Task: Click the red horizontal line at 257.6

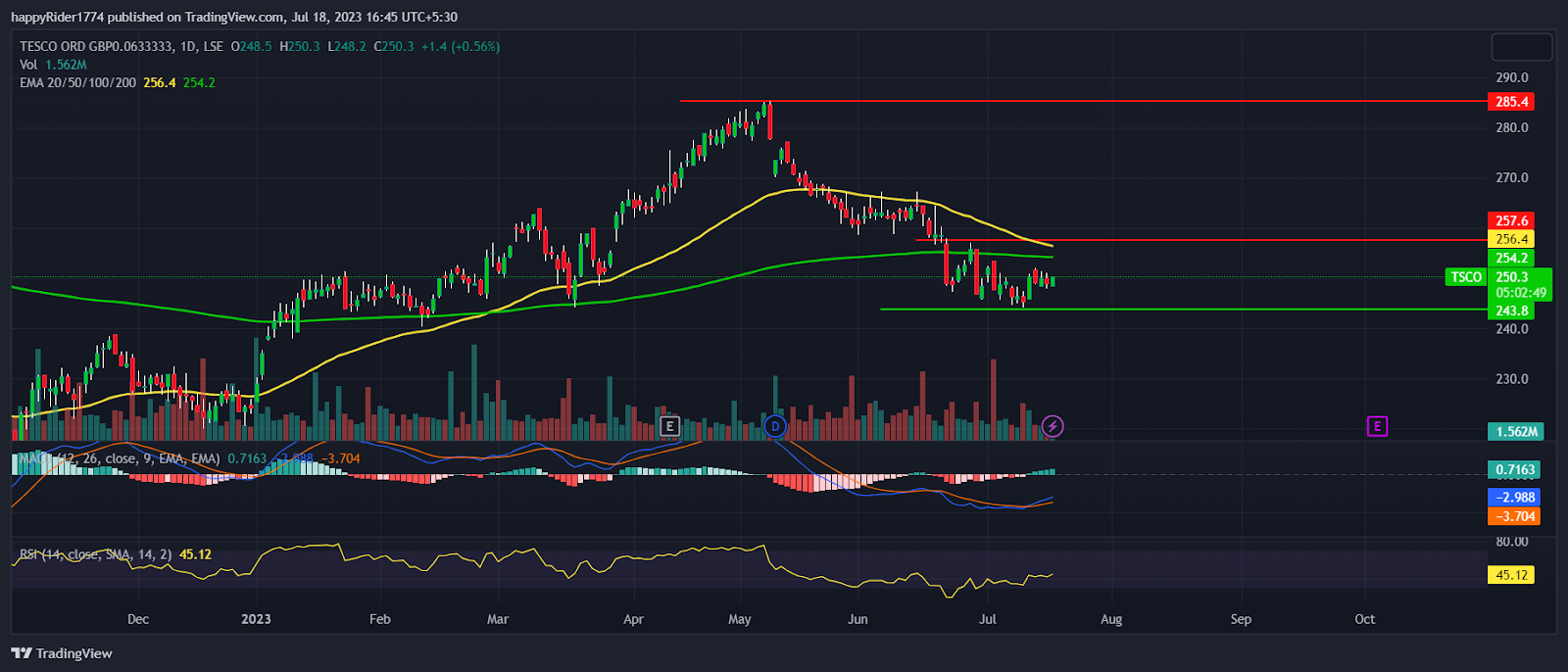Action: point(1201,240)
